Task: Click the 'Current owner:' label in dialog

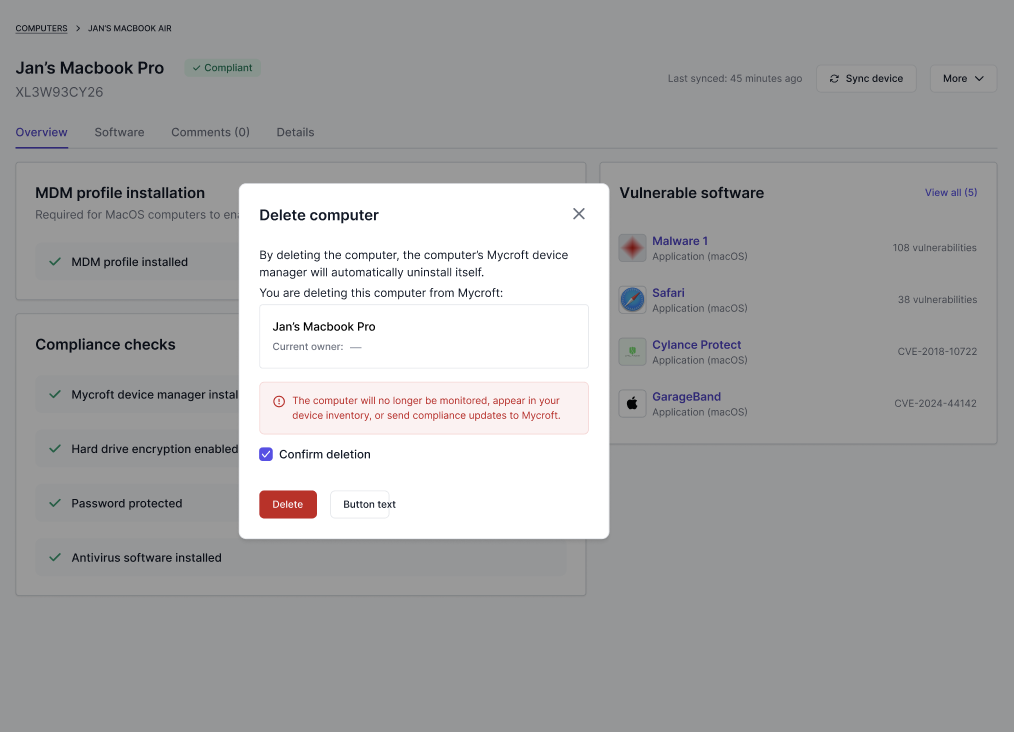Action: 308,347
